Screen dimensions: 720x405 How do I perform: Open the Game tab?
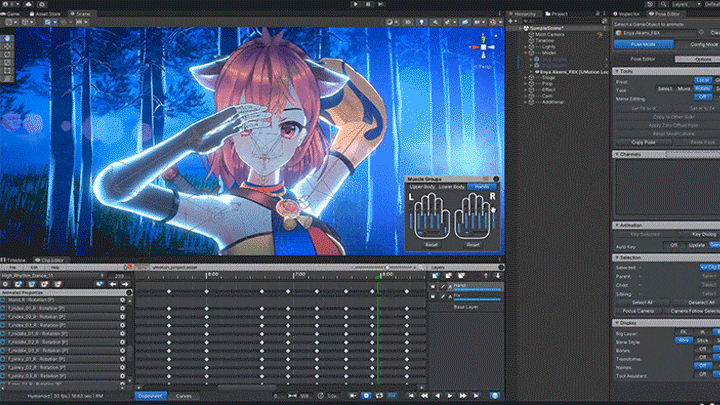click(x=11, y=14)
